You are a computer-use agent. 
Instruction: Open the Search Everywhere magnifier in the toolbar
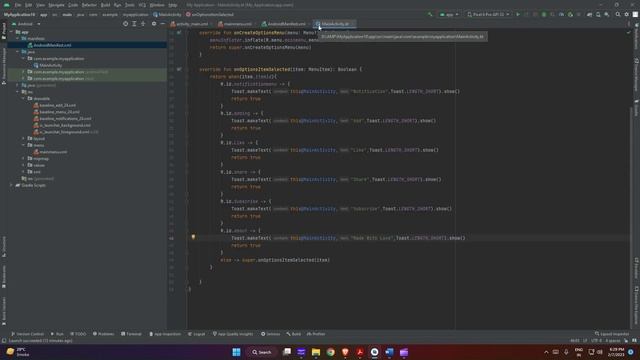(618, 14)
